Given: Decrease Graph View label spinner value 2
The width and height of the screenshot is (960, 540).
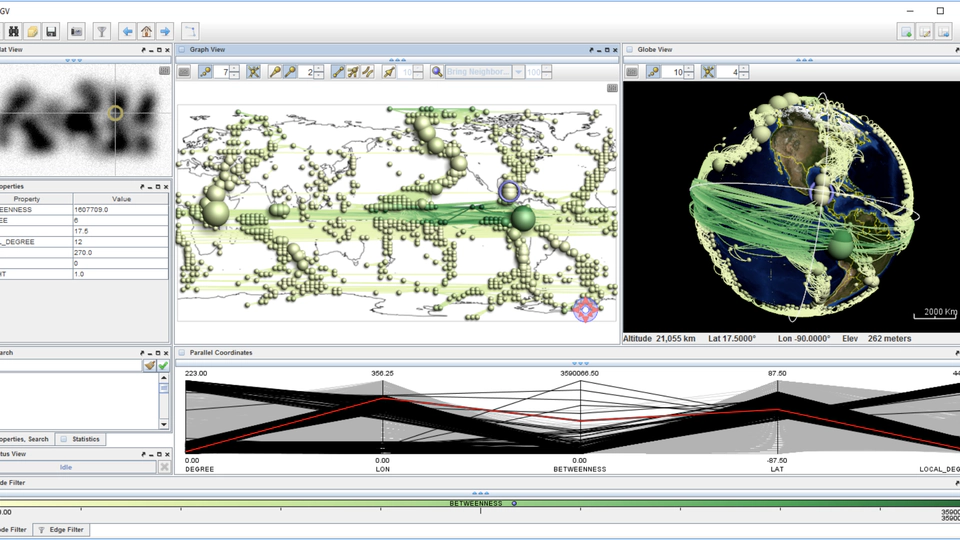Looking at the screenshot, I should tap(318, 75).
